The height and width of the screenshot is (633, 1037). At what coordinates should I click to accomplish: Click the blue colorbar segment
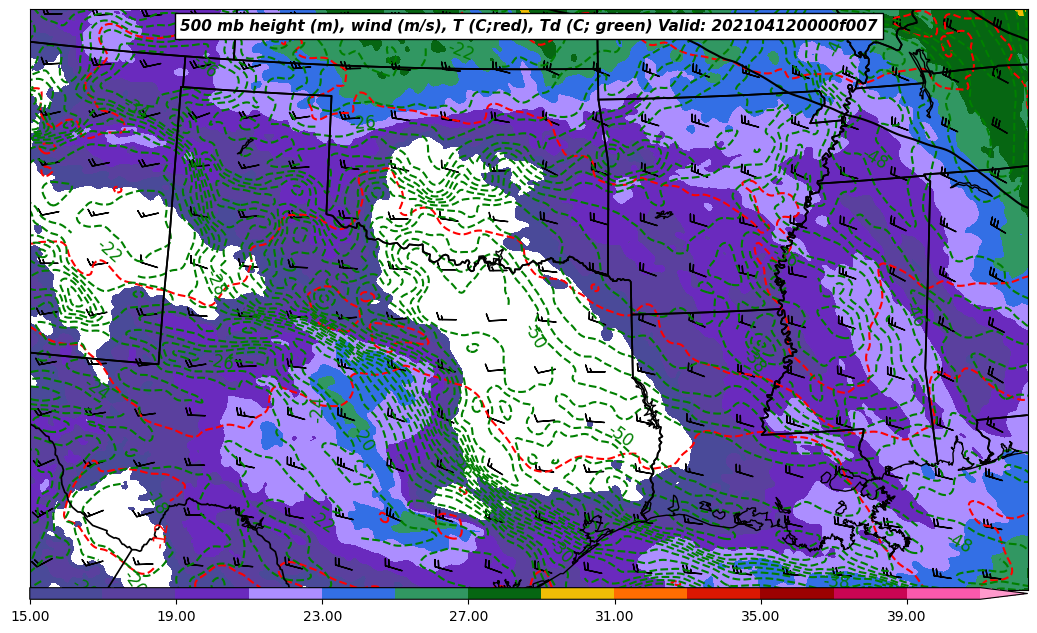(358, 593)
